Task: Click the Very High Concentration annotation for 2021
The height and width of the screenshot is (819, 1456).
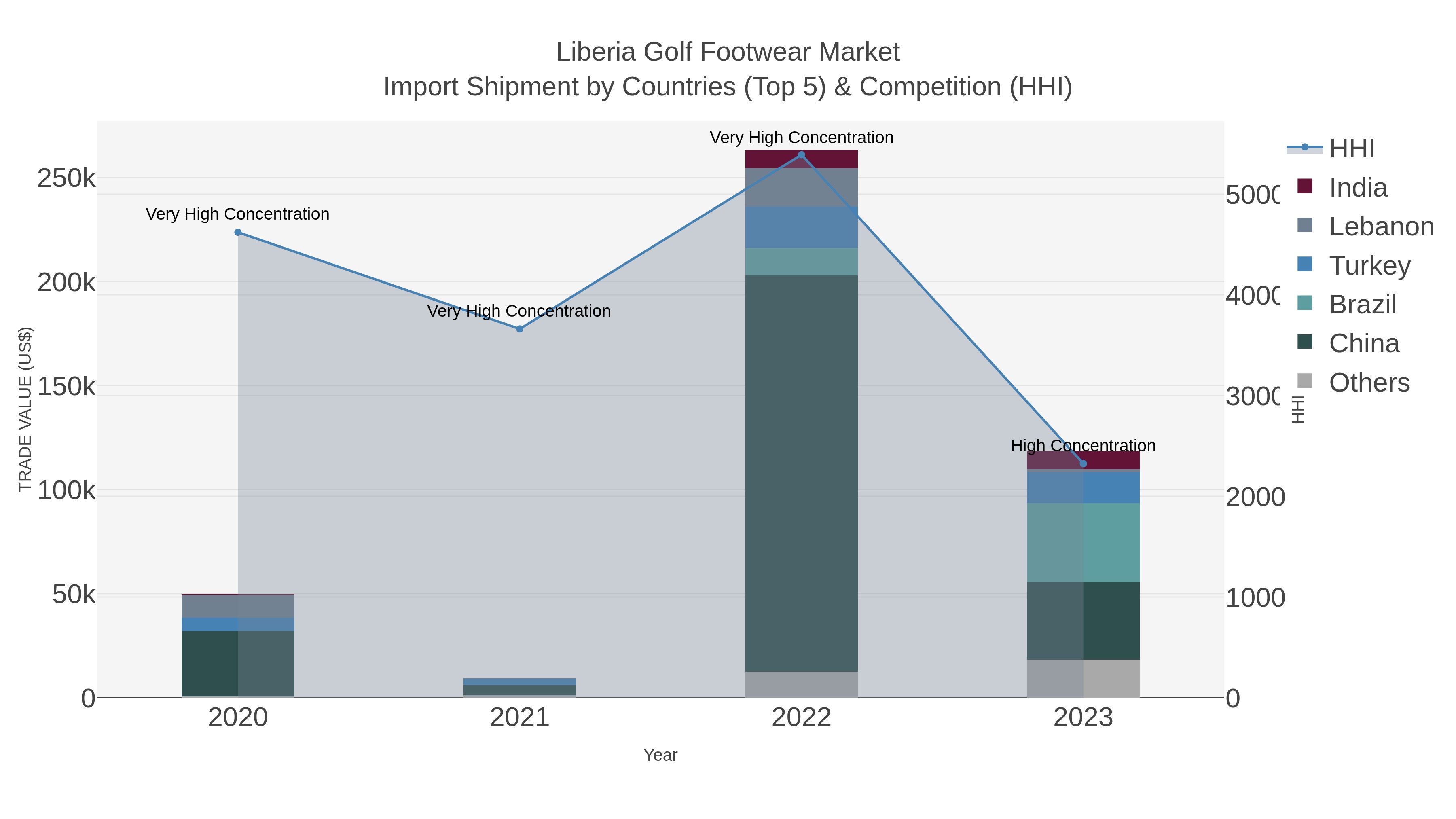Action: (519, 311)
